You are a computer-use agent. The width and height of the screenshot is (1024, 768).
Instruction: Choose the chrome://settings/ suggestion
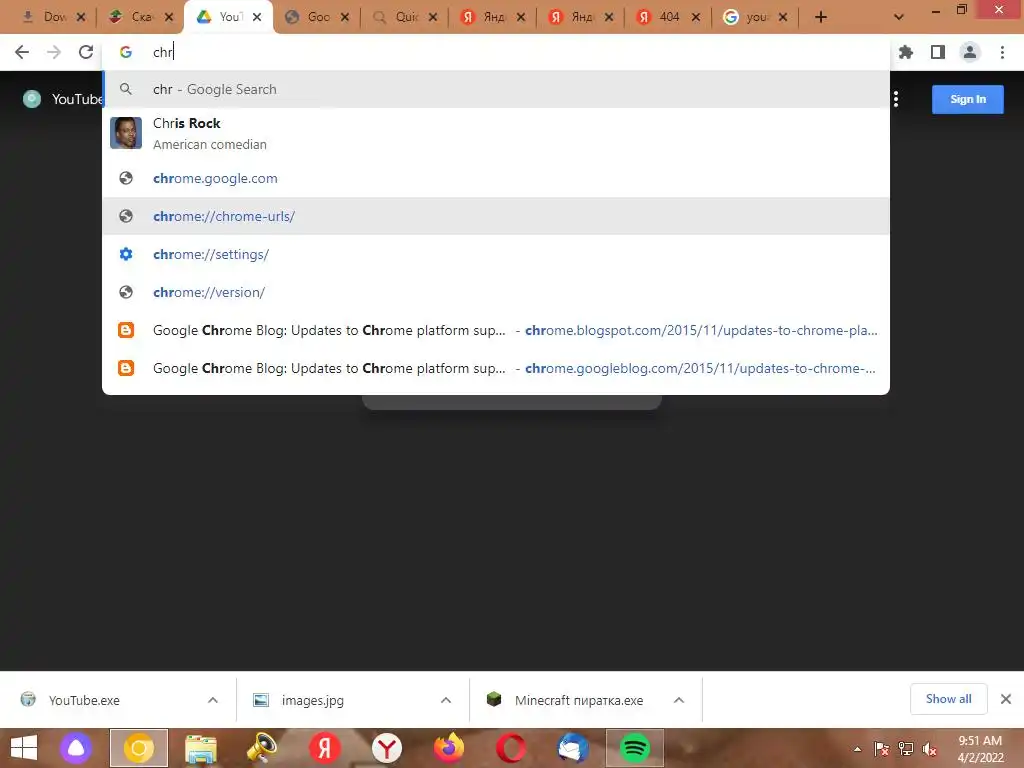[x=496, y=254]
